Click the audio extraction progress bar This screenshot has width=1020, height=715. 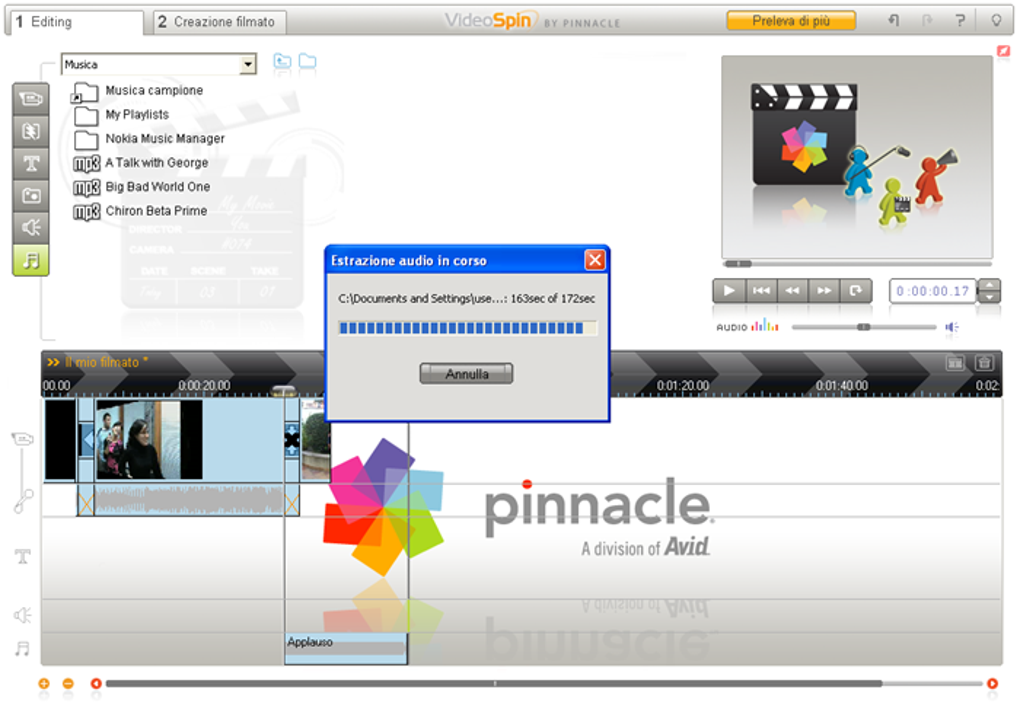466,328
